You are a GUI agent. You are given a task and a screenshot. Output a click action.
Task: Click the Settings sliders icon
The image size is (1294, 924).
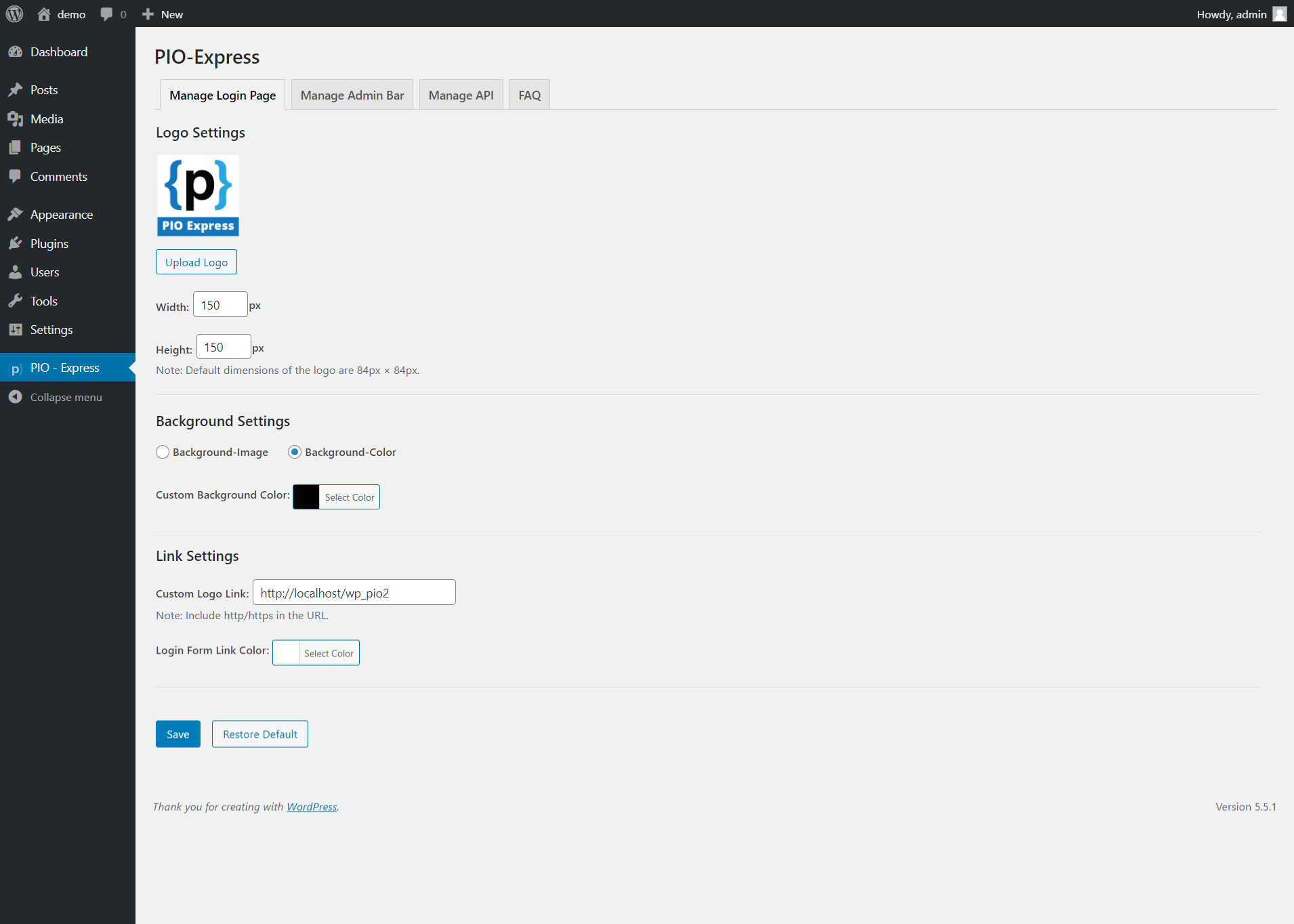[15, 330]
